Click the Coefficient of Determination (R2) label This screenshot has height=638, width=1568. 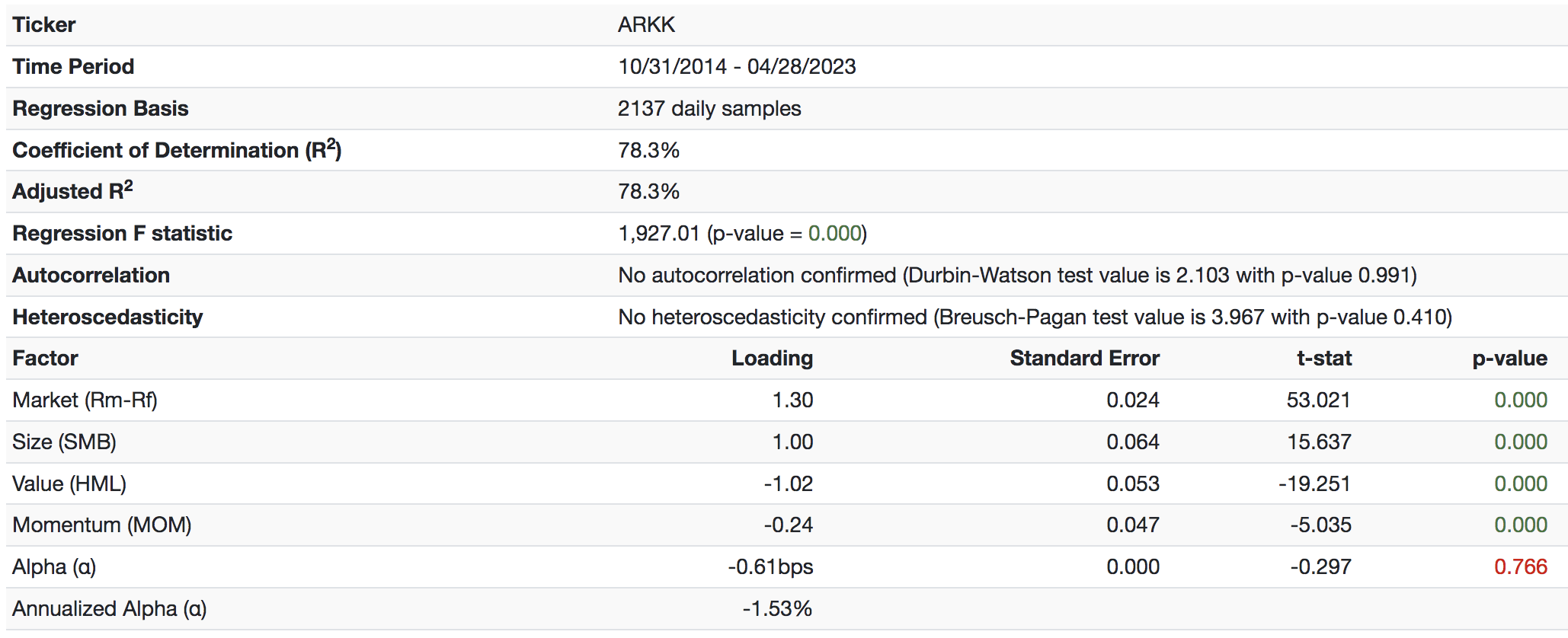point(177,149)
